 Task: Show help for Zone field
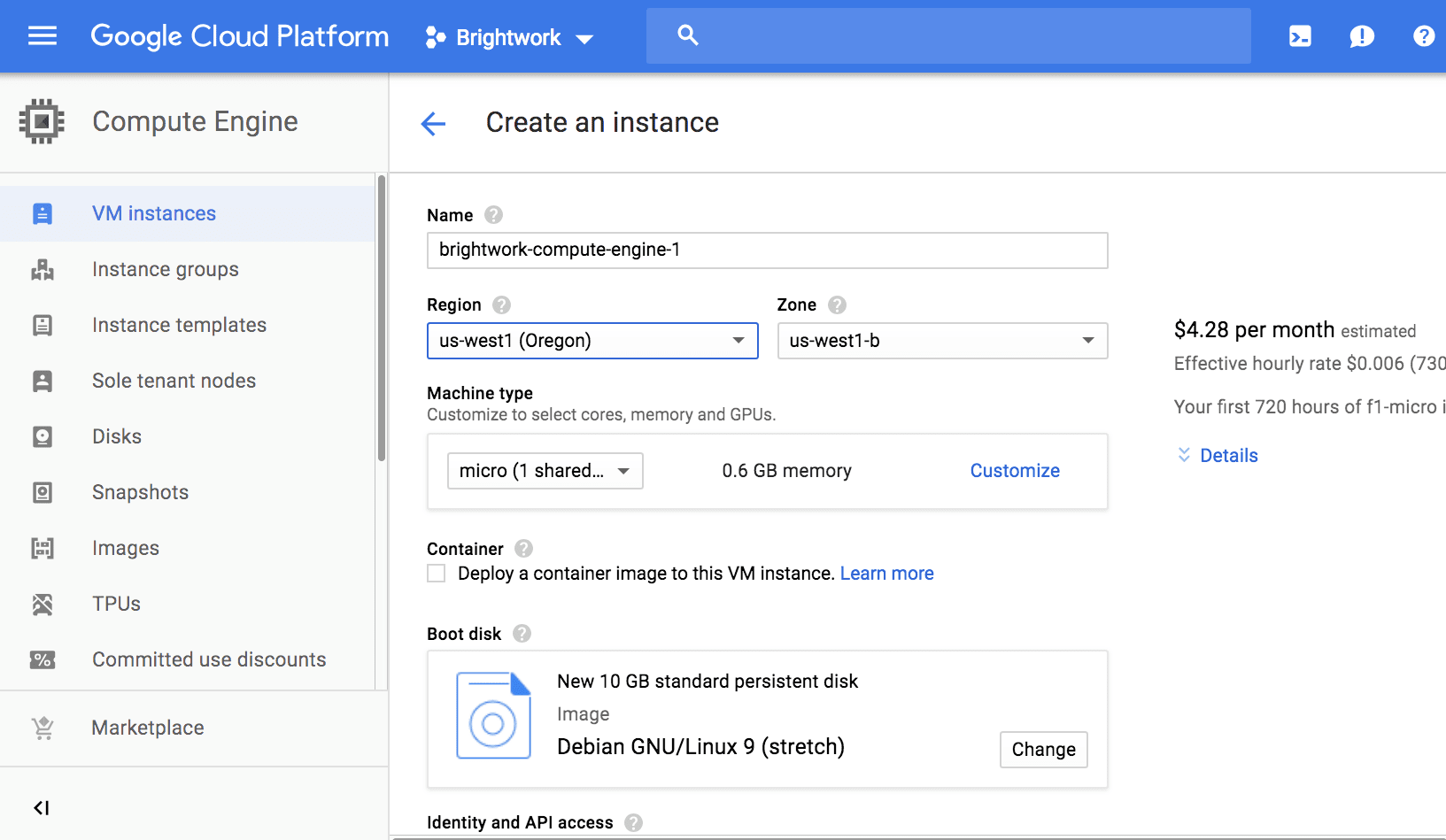click(x=837, y=304)
